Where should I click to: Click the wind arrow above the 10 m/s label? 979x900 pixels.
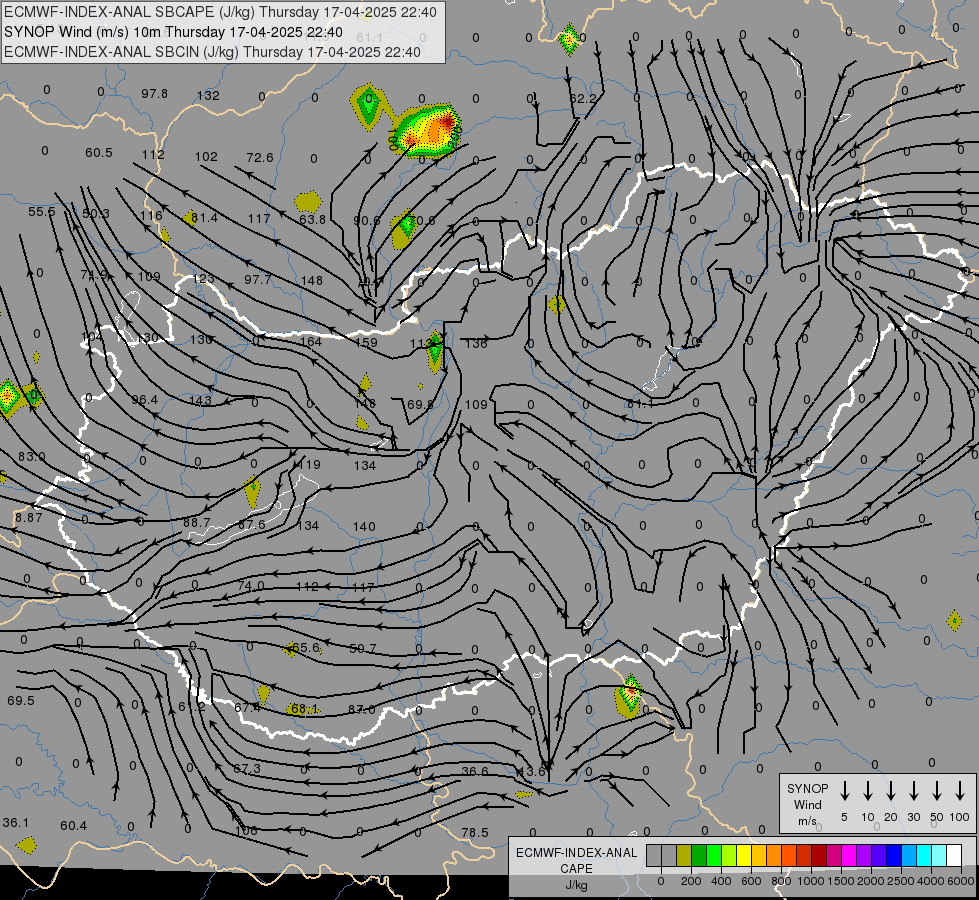868,791
